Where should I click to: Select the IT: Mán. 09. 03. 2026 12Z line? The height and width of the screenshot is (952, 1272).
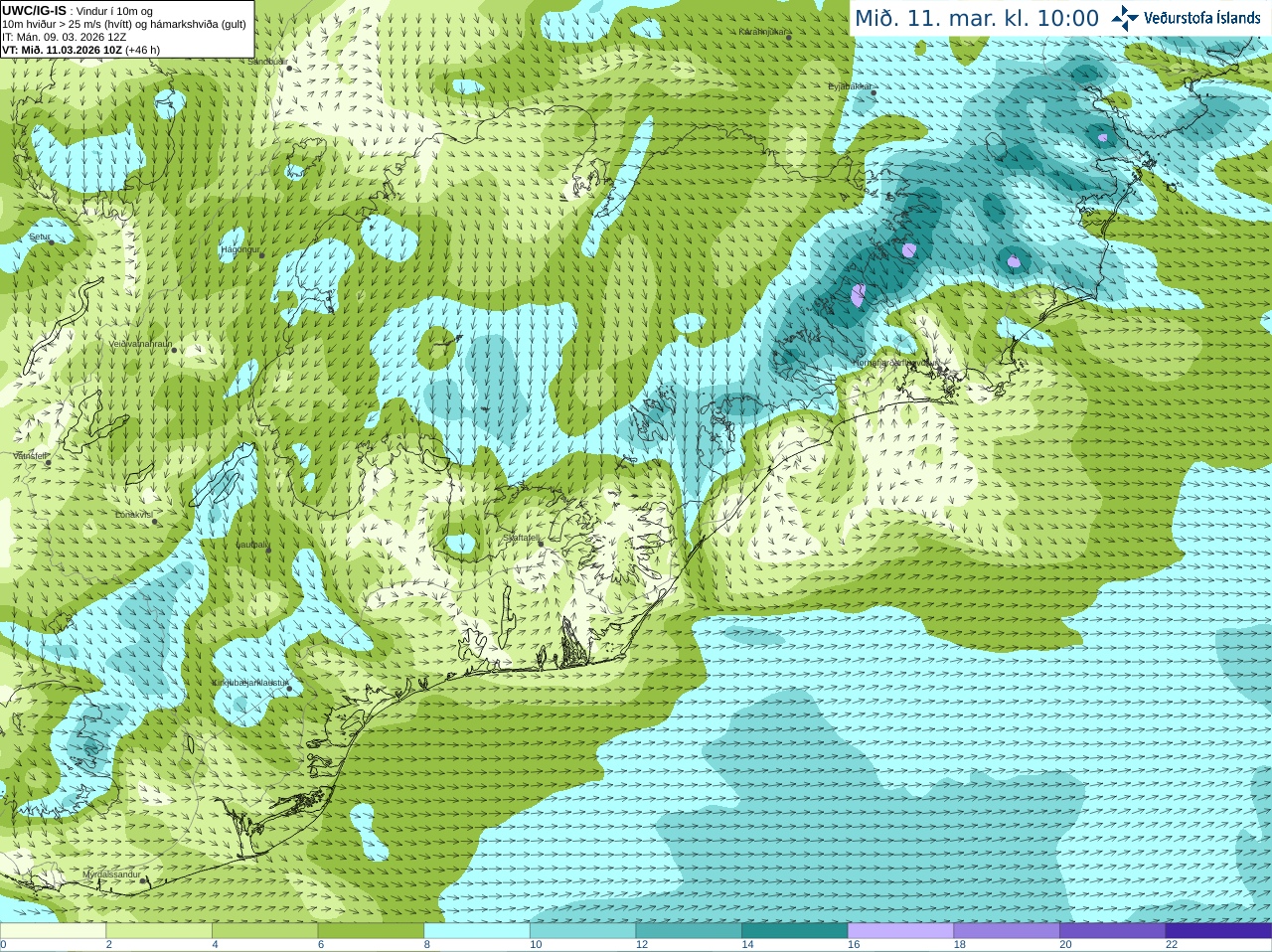[65, 37]
